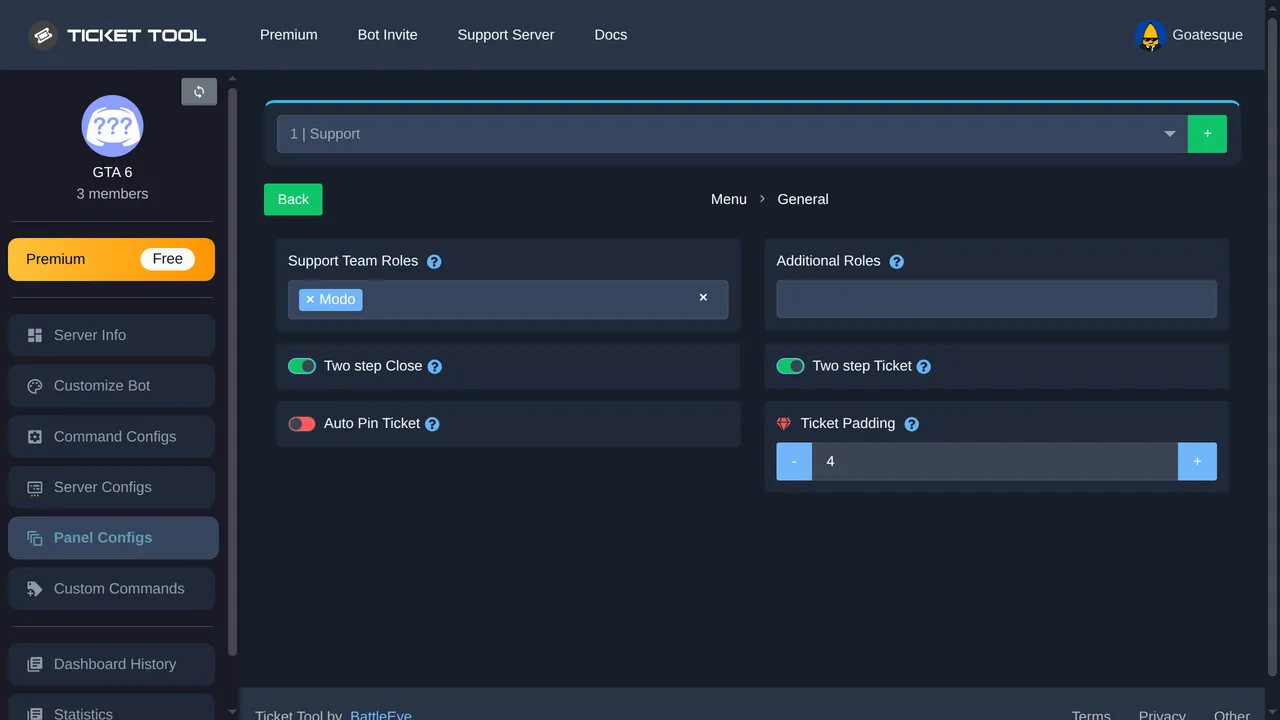The image size is (1280, 720).
Task: Open the Bot Invite nav link
Action: [x=388, y=35]
